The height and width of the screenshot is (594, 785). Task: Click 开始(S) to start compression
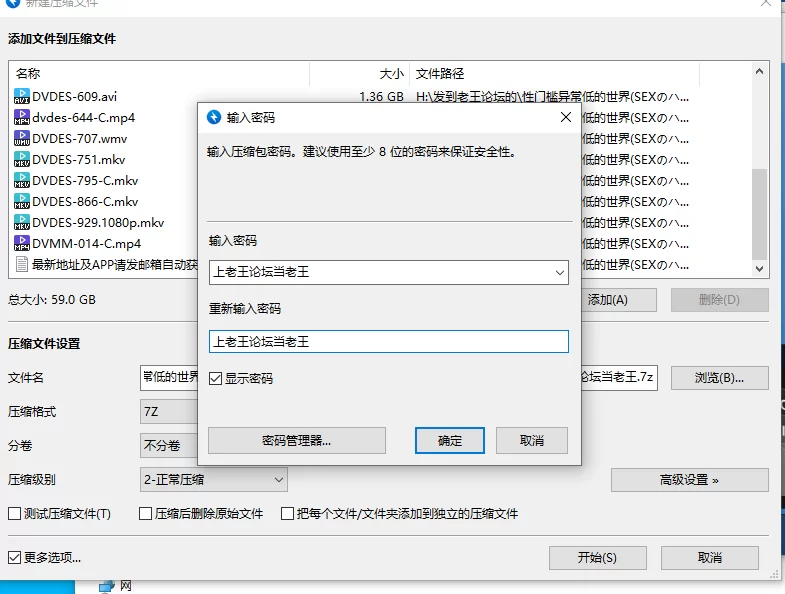point(598,557)
